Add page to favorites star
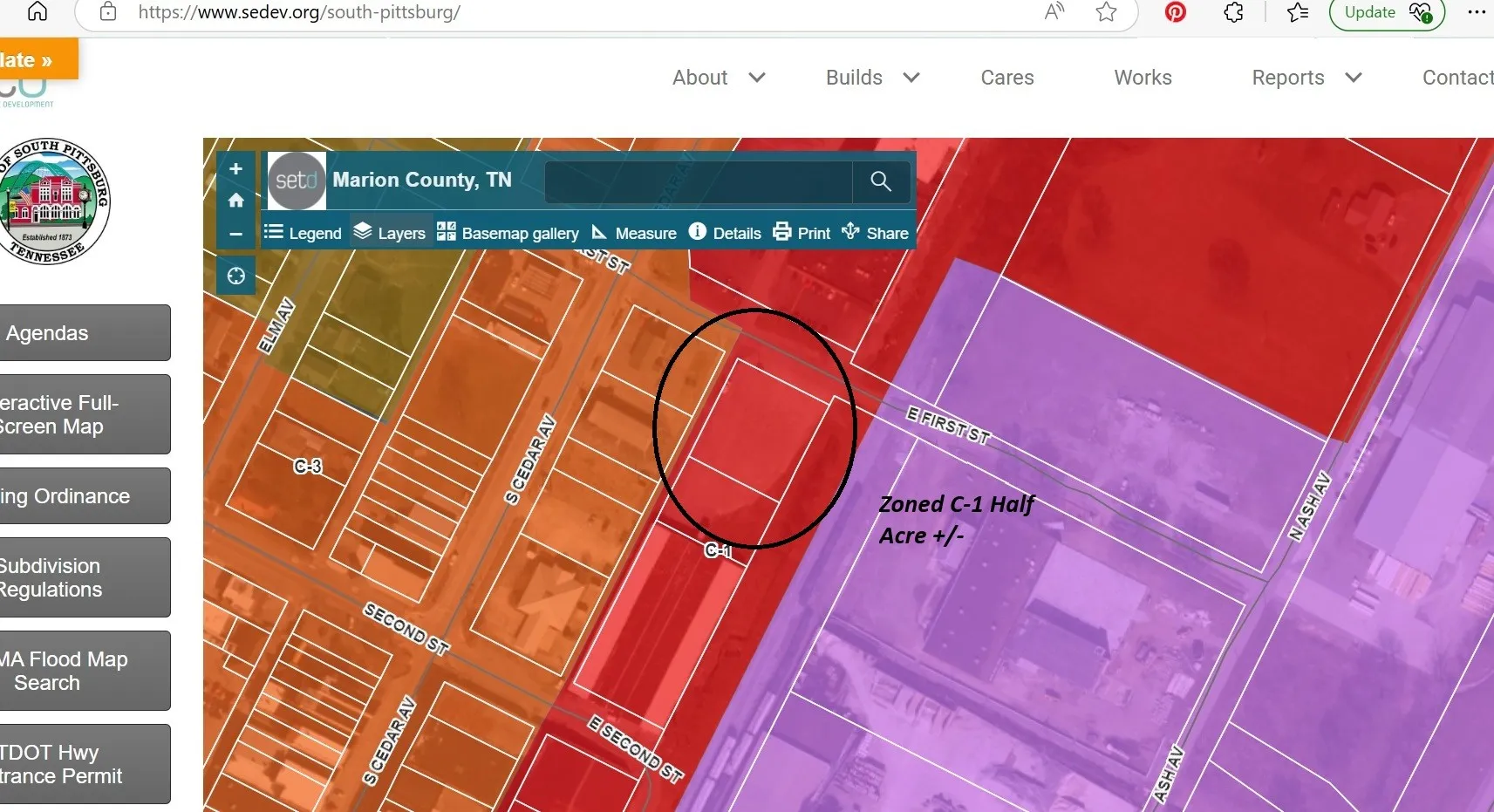This screenshot has width=1494, height=812. 1106,11
